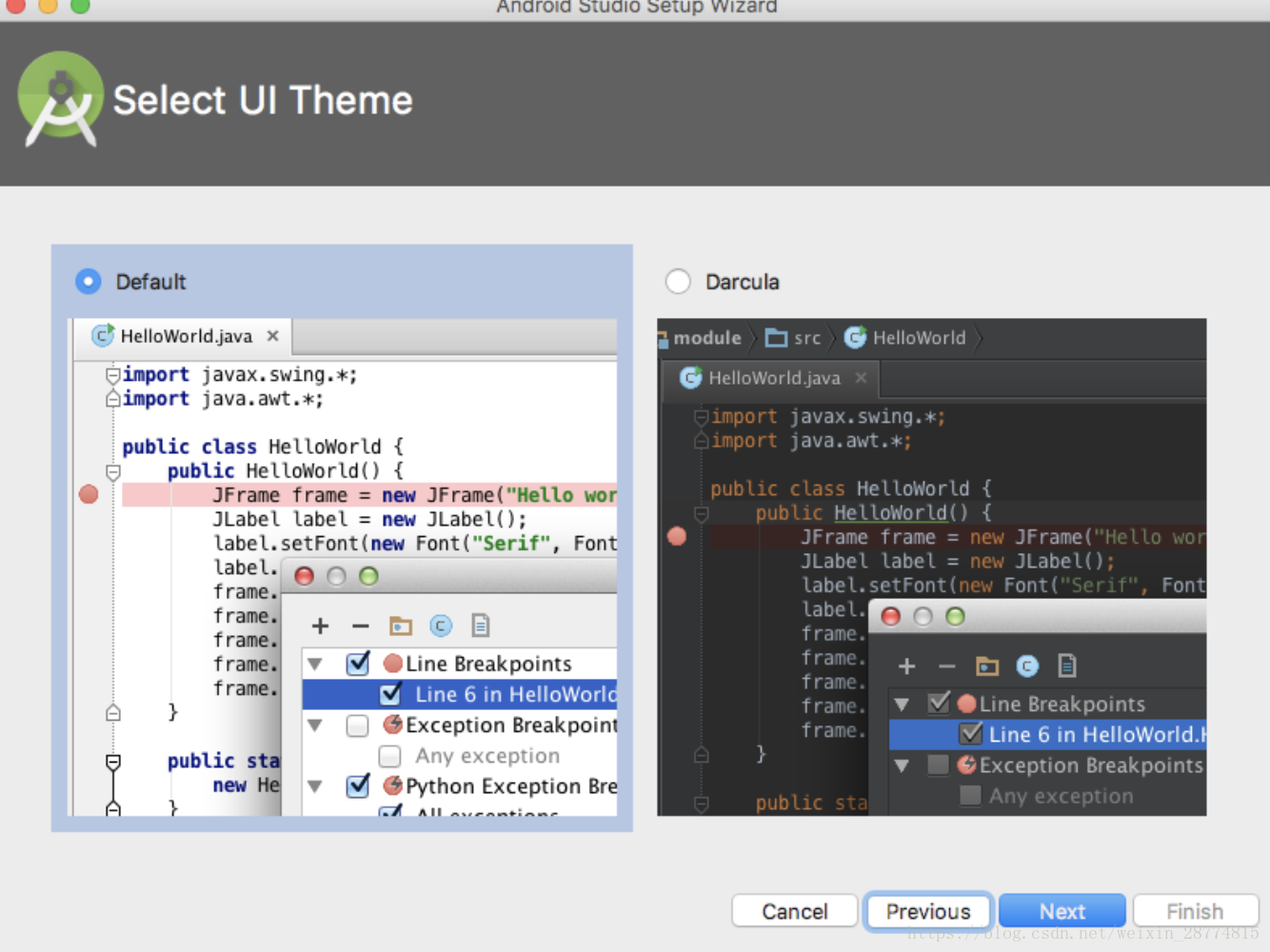The image size is (1270, 952).
Task: Click the class C icon in Default preview toolbar
Action: (x=441, y=625)
